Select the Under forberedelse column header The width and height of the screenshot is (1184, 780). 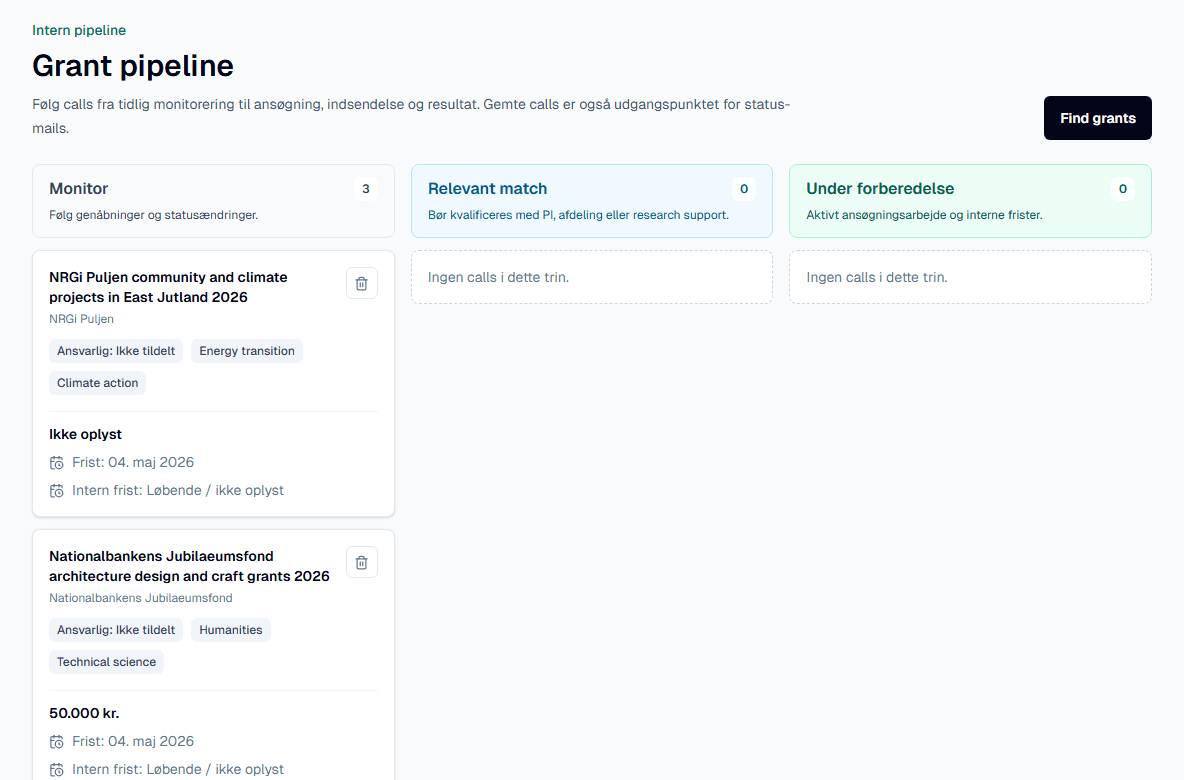point(970,201)
